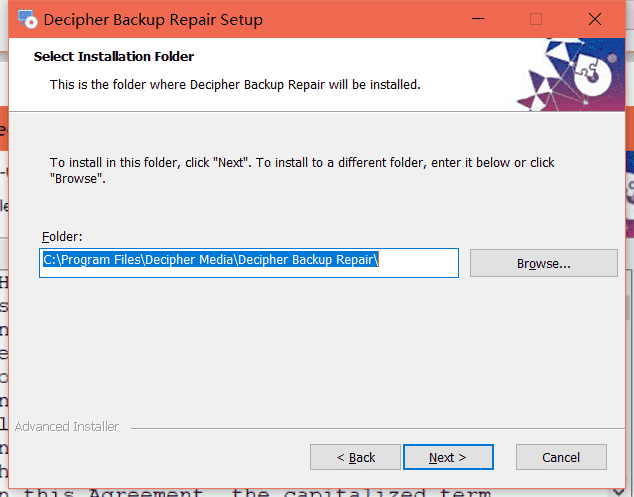Click the 'To install in this folder' instruction text
The height and width of the screenshot is (497, 634).
tap(302, 170)
